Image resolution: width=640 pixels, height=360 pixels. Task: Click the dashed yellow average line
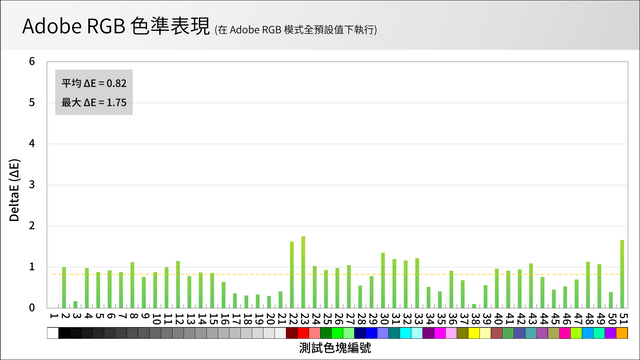(337, 274)
